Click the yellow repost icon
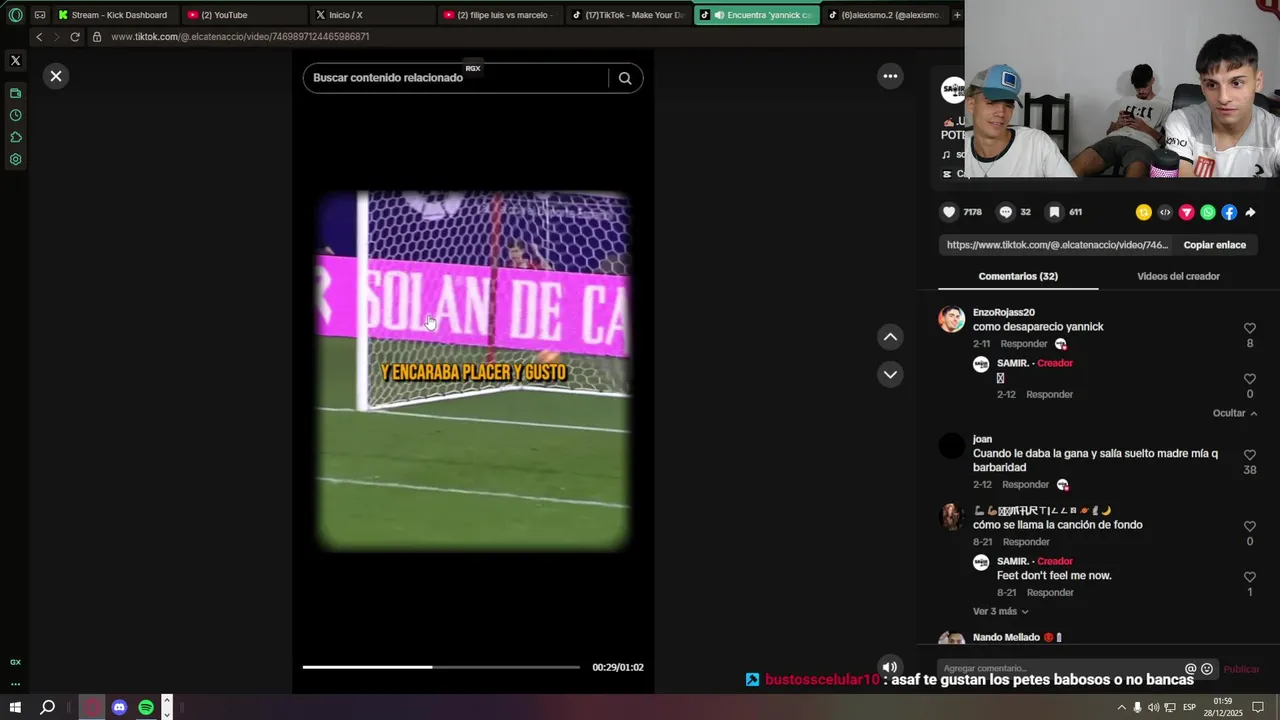The image size is (1280, 720). tap(1144, 212)
